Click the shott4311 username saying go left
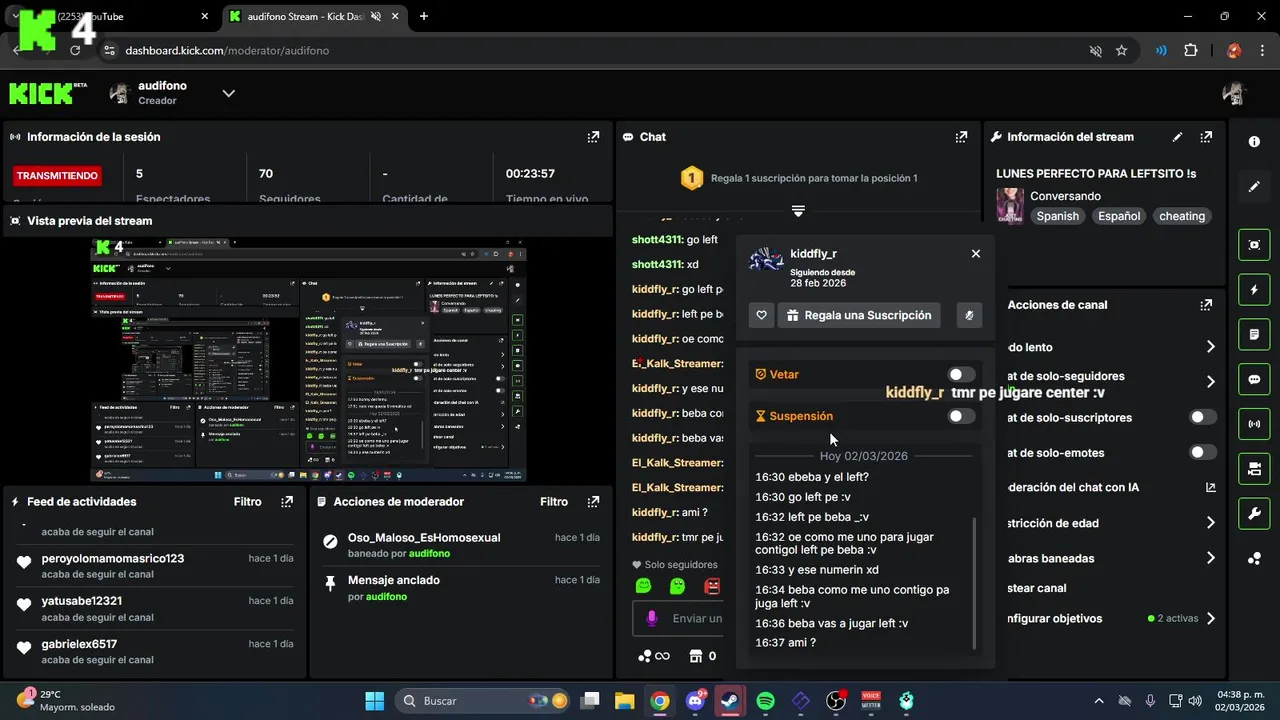 [657, 240]
